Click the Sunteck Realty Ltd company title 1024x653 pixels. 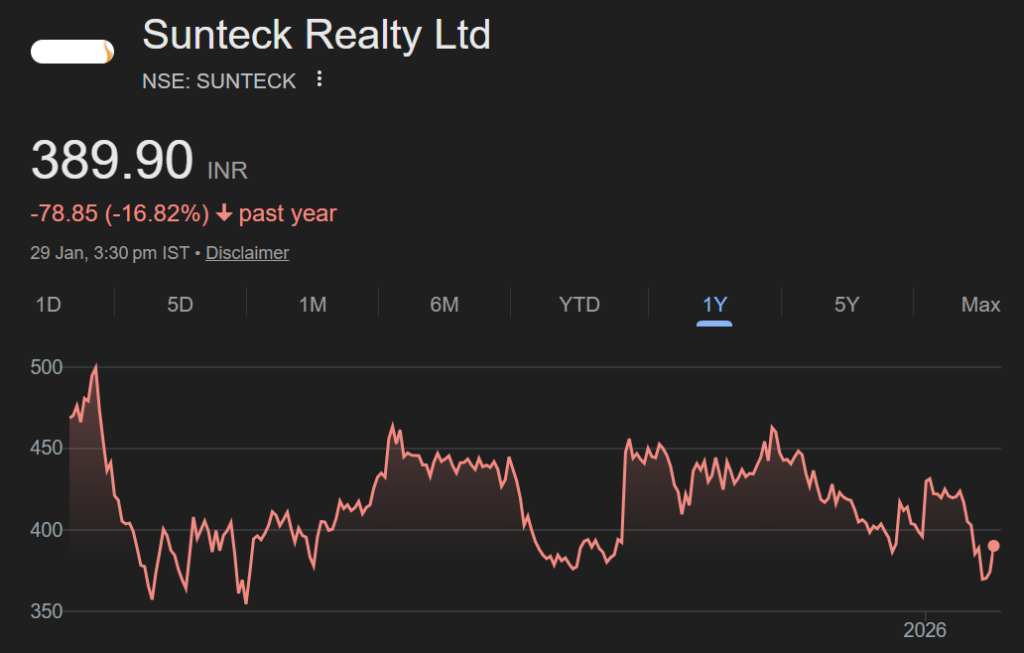point(316,35)
